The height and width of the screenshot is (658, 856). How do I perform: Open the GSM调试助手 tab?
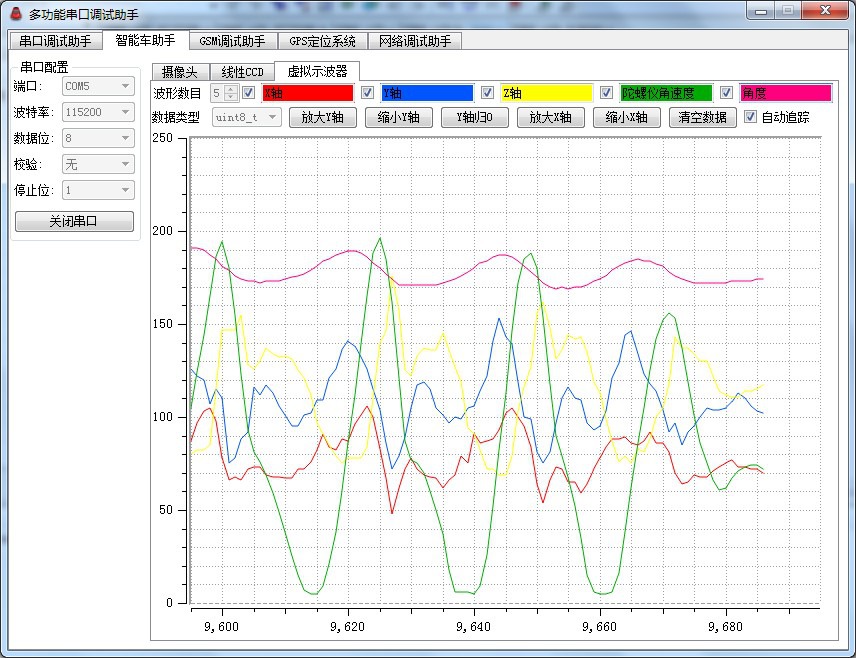[233, 41]
